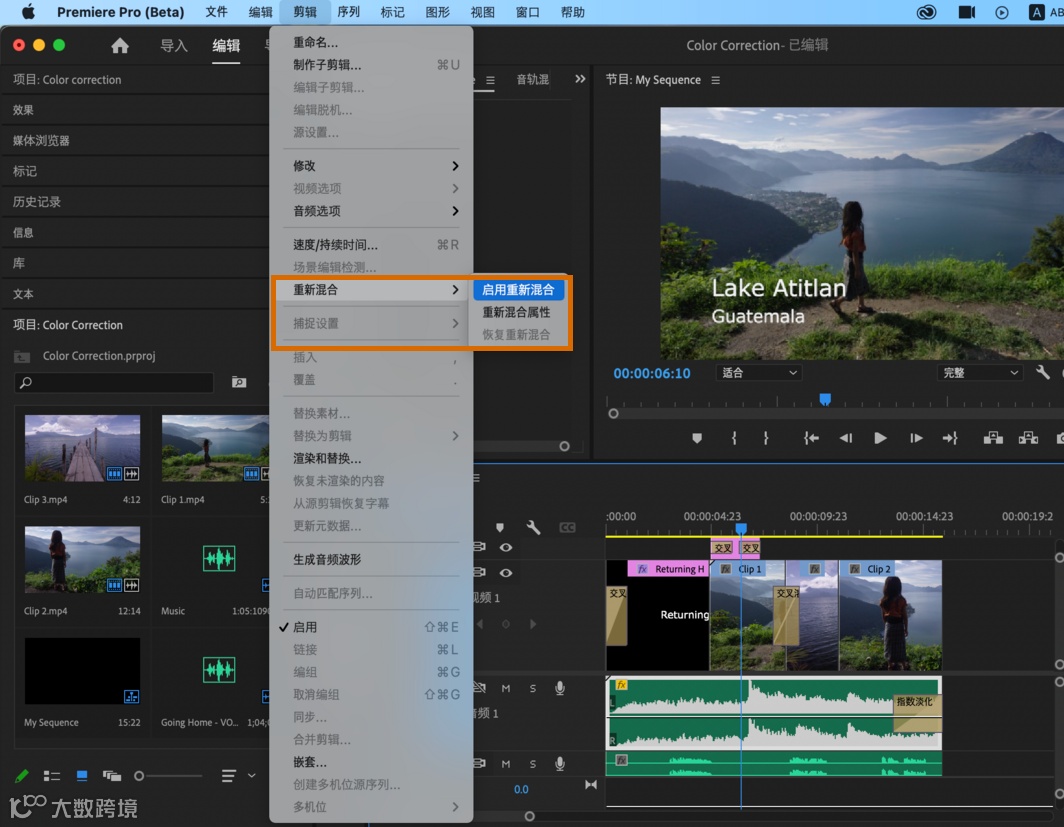Choose 制作子剪辑... from the menu

[371, 65]
